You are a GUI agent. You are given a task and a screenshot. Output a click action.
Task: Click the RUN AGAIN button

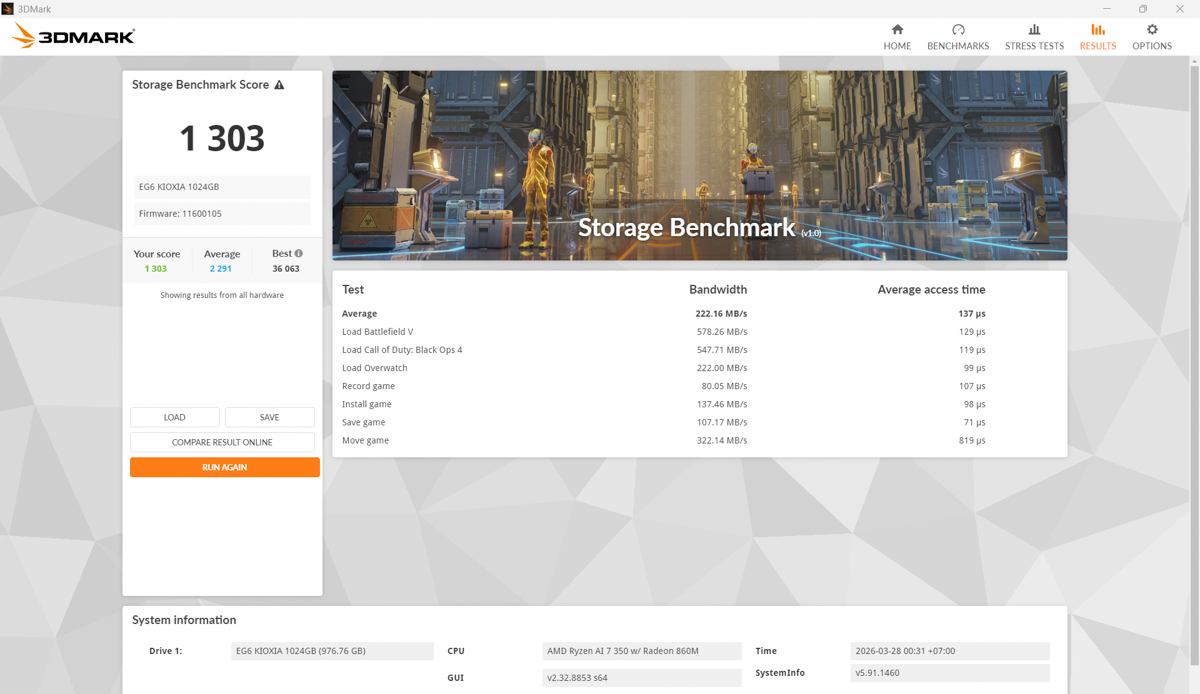point(224,467)
